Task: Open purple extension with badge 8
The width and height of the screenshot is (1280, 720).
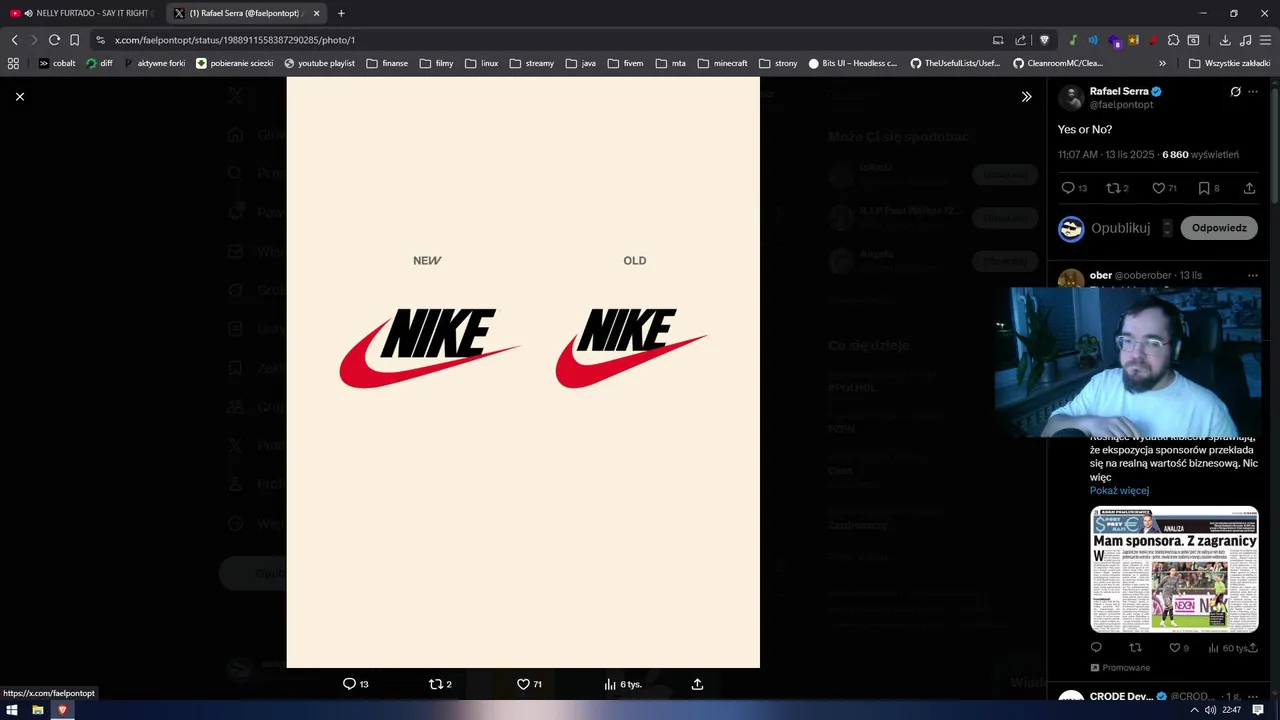Action: click(1114, 41)
